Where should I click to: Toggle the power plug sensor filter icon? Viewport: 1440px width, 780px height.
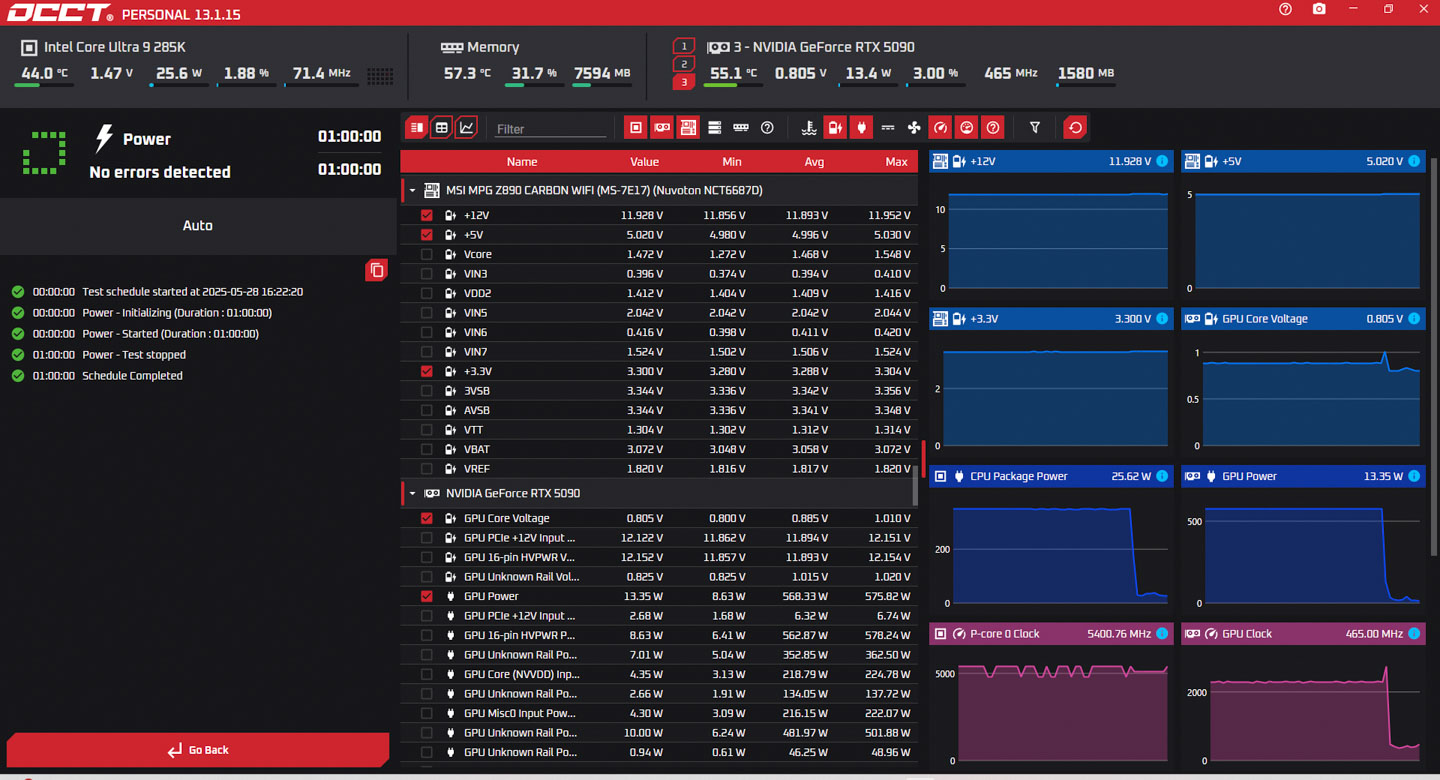(x=861, y=128)
